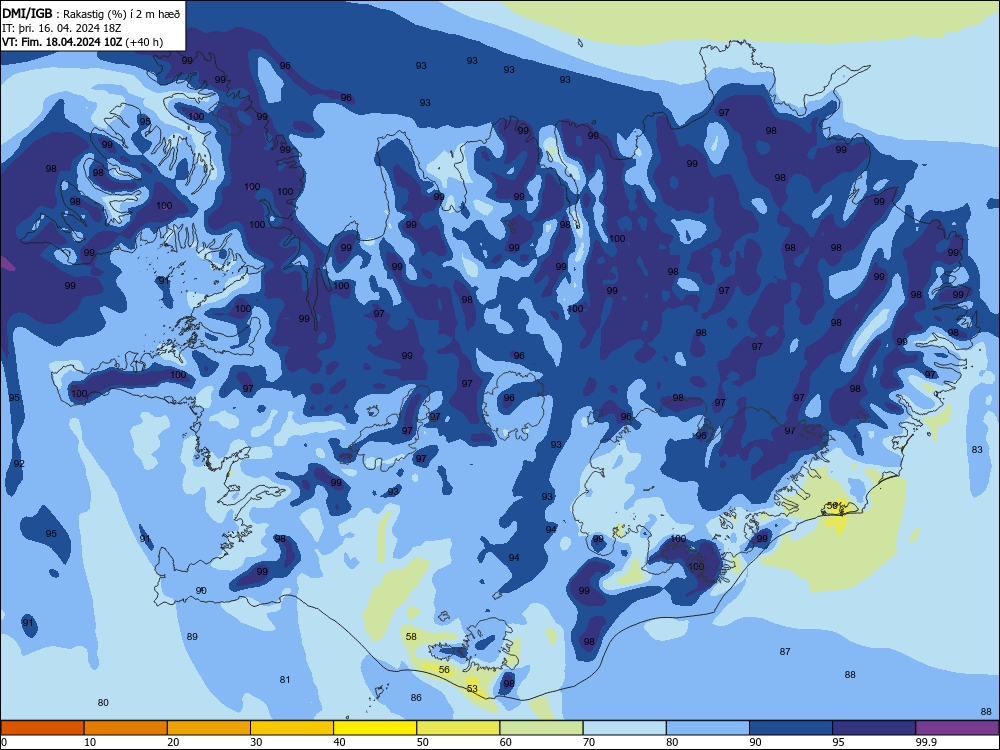This screenshot has height=750, width=1000.
Task: Click the 89 humidity value on the map
Action: click(193, 636)
